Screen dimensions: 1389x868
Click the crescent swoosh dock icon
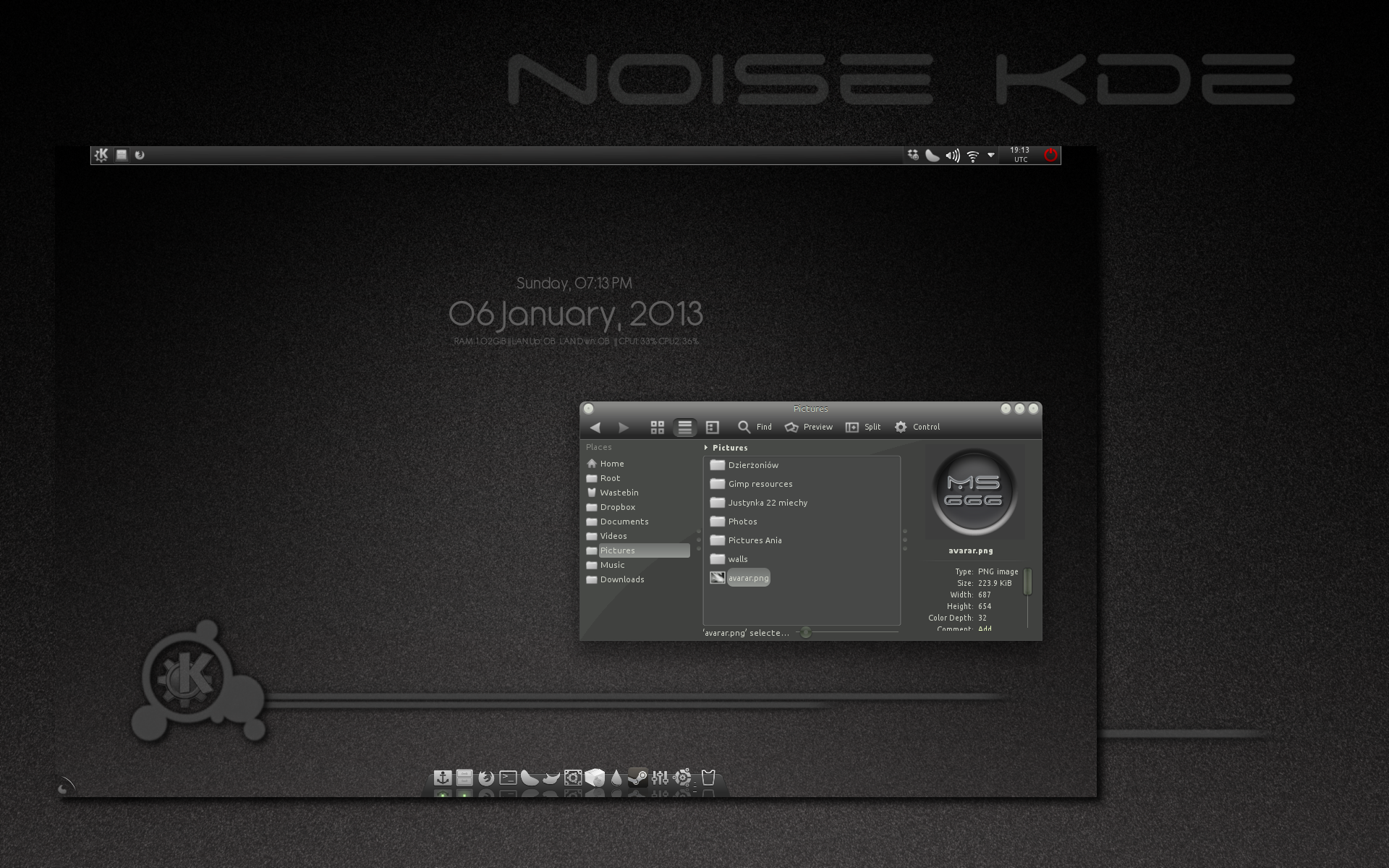[551, 778]
